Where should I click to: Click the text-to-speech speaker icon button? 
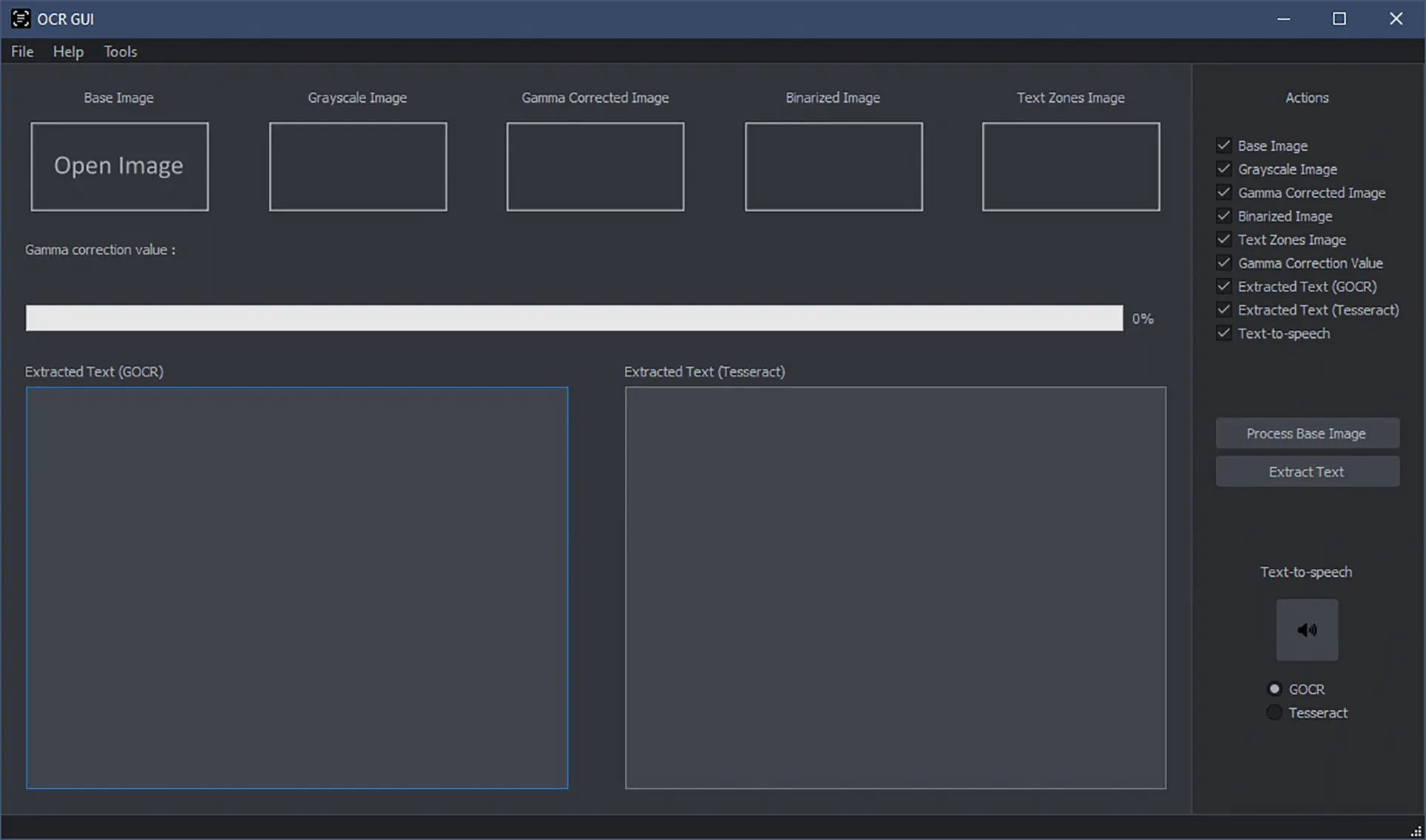(1307, 630)
